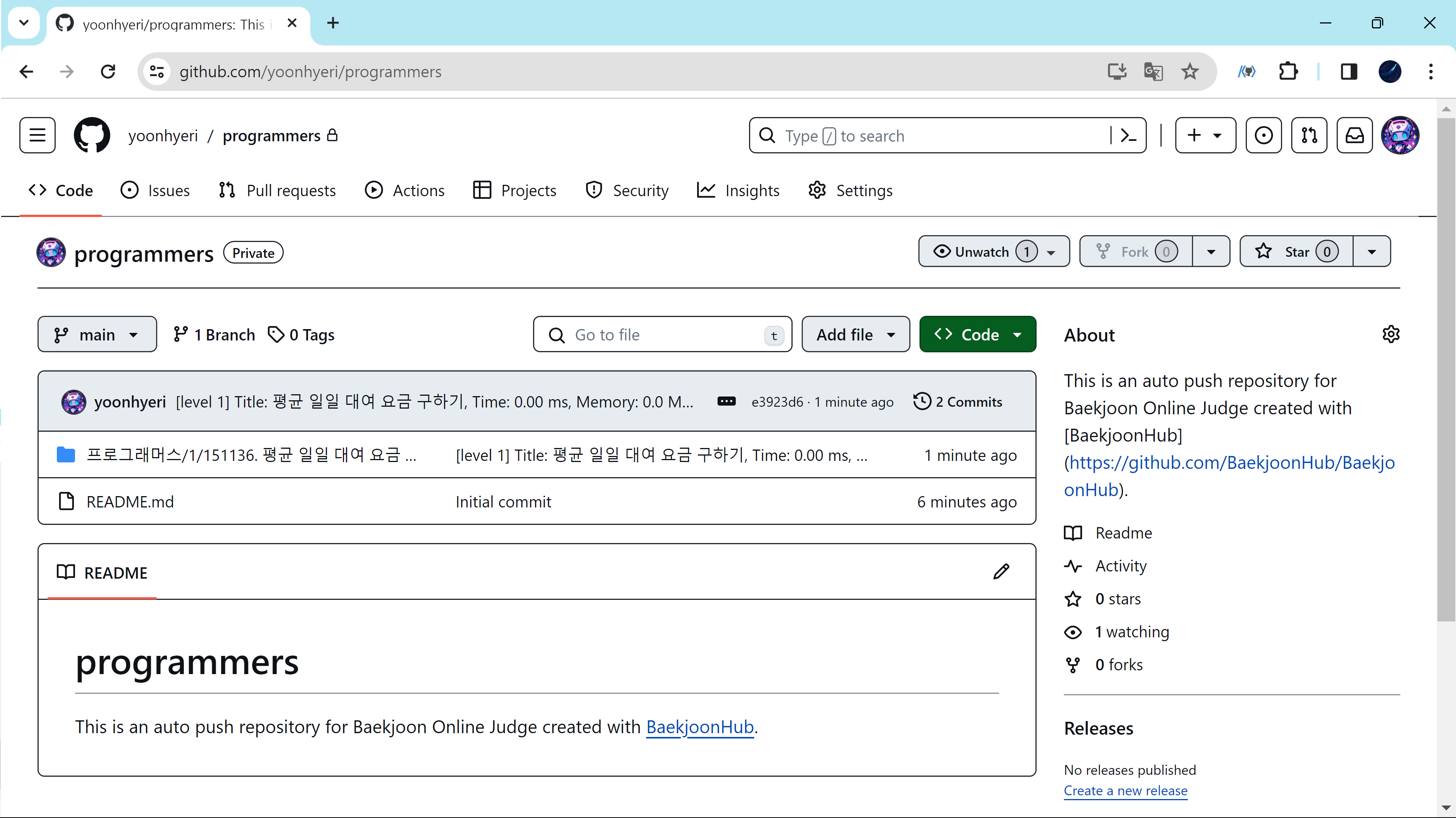Open the Add file dropdown
1456x818 pixels.
point(855,335)
